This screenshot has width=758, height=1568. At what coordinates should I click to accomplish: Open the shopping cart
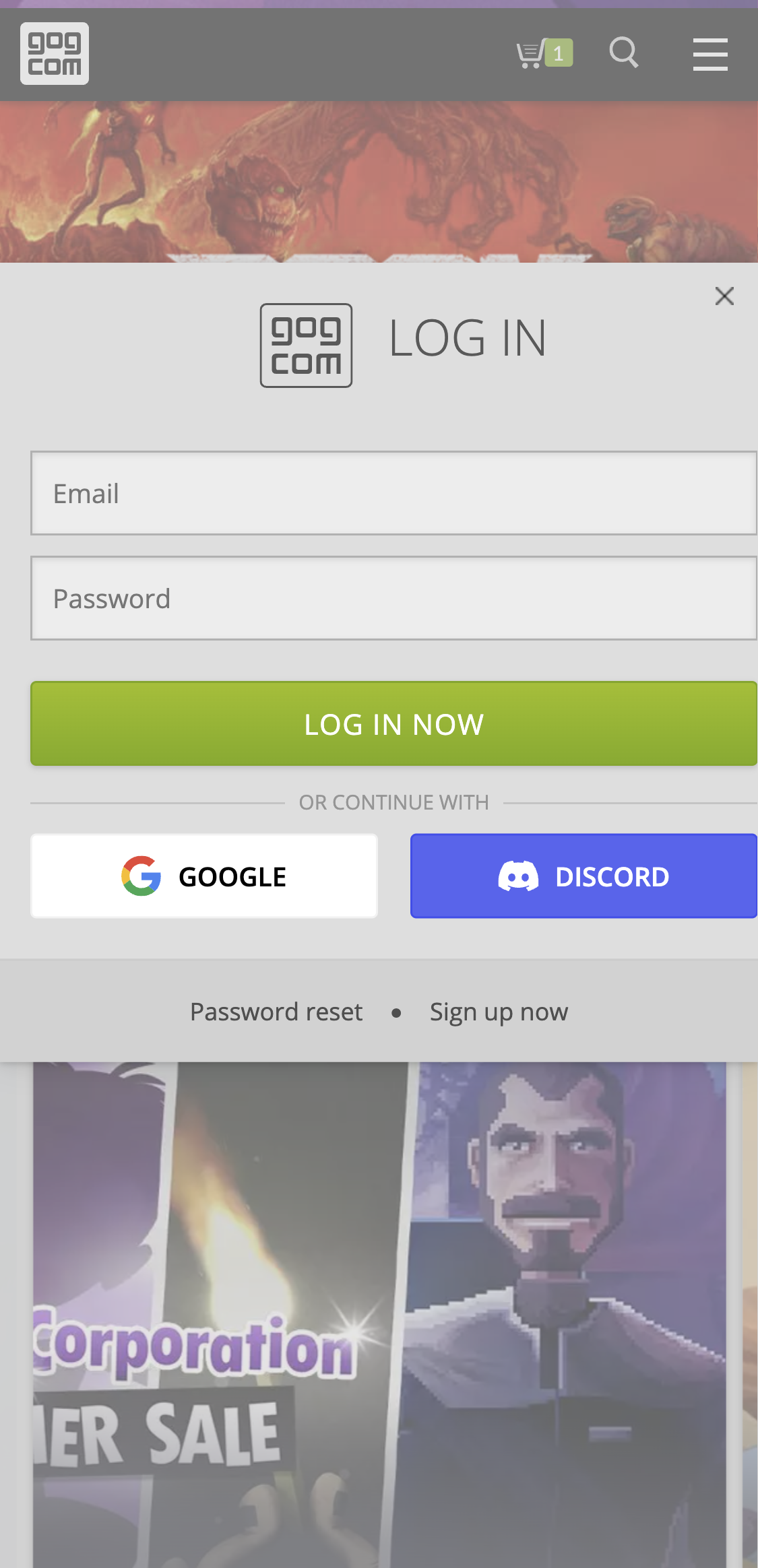[532, 53]
